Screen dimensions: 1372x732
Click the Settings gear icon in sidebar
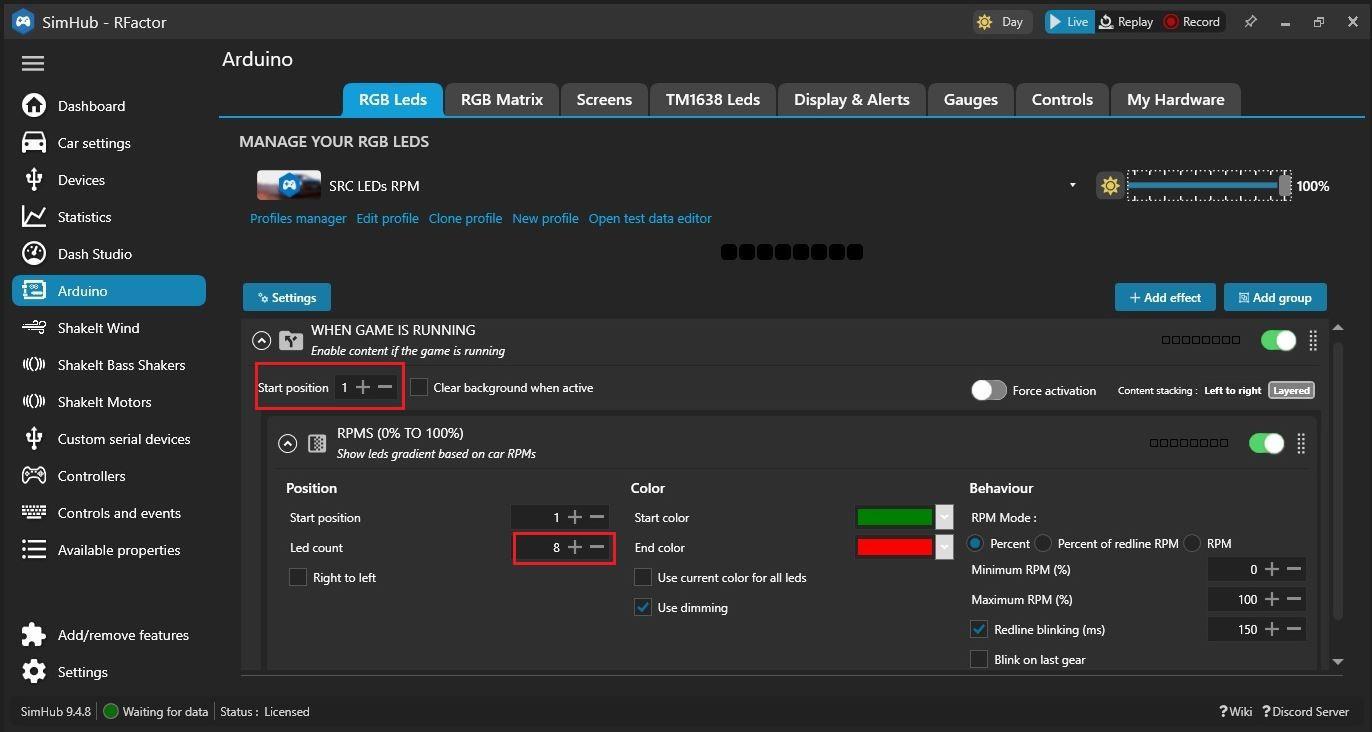point(34,672)
